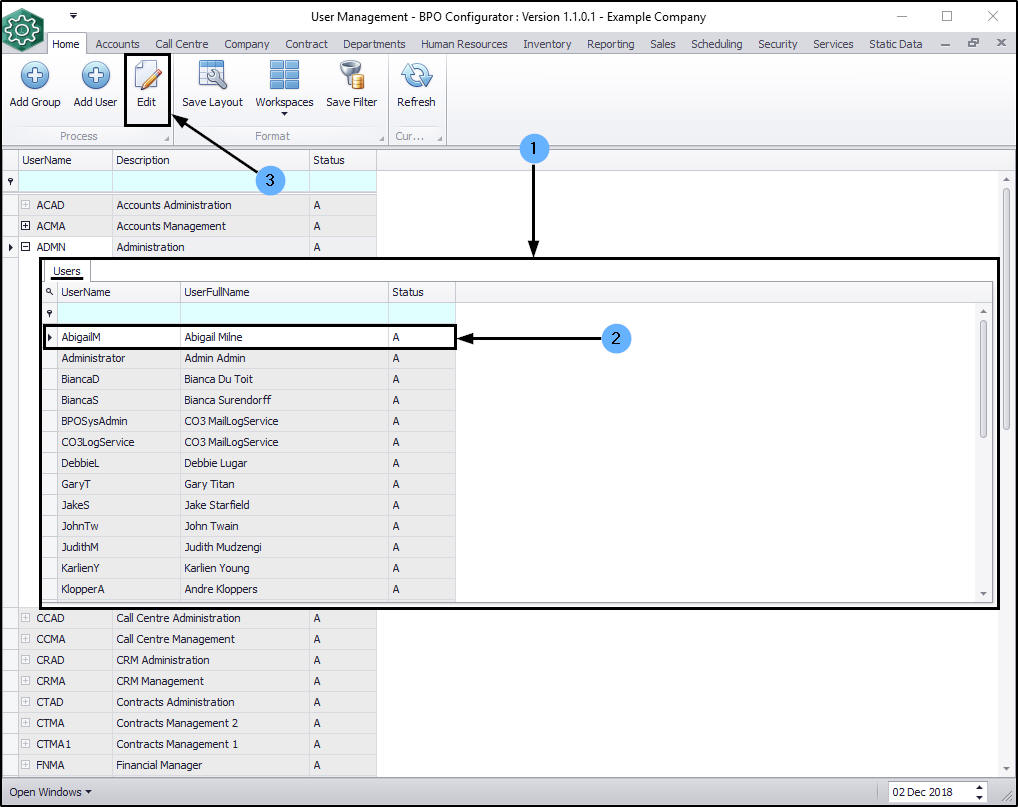Click the UserFullName filter cell
Viewport: 1018px width, 807px height.
(x=284, y=313)
